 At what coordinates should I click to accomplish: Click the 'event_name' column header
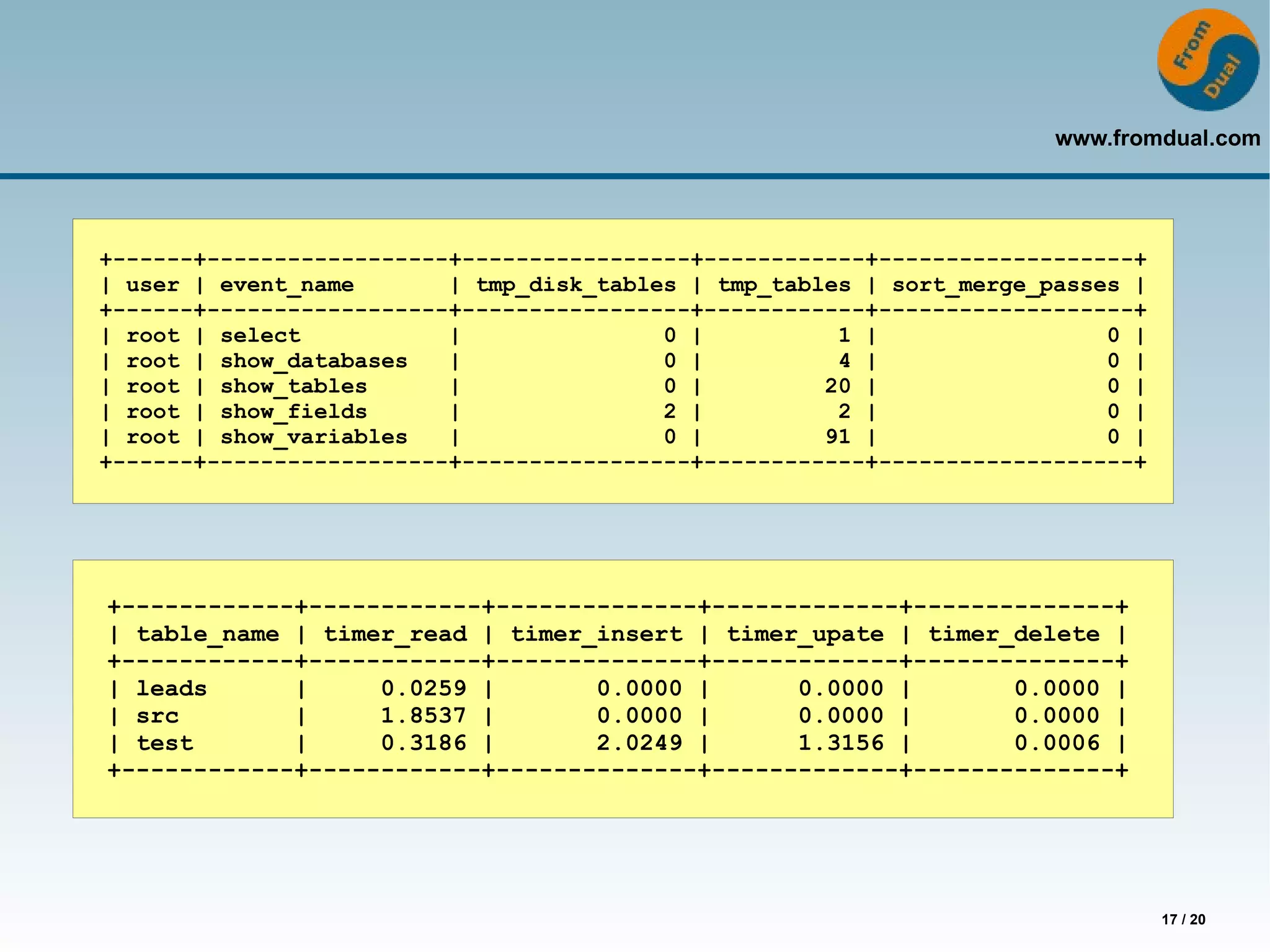pos(286,285)
